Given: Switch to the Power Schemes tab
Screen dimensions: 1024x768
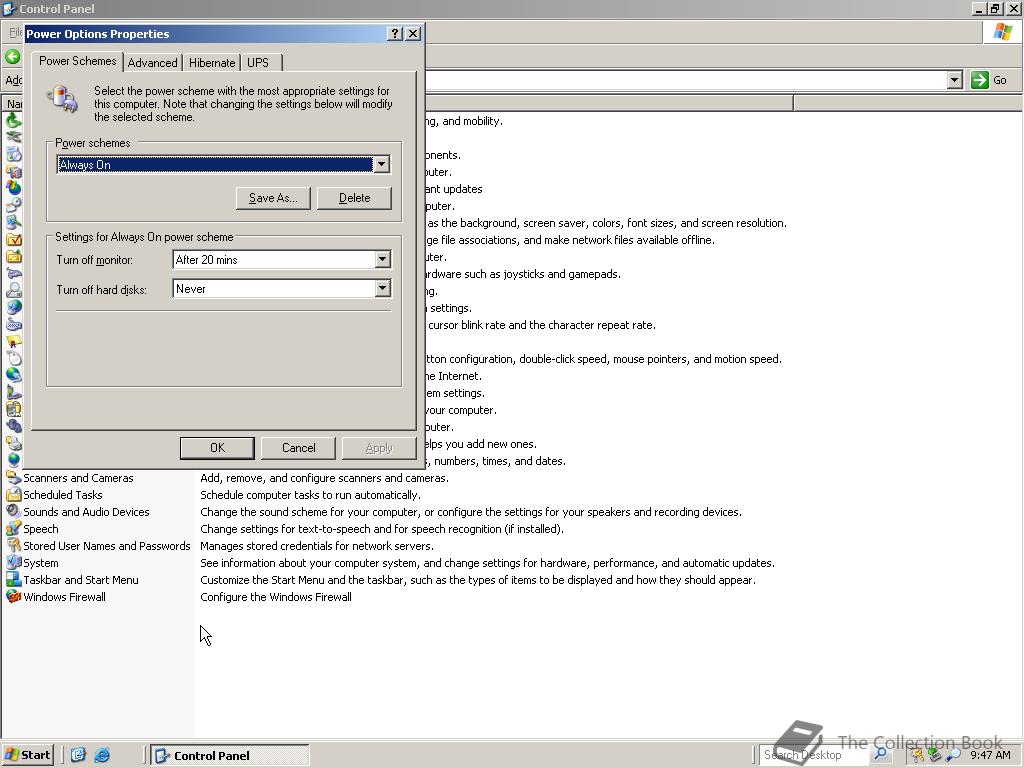Looking at the screenshot, I should tap(77, 61).
